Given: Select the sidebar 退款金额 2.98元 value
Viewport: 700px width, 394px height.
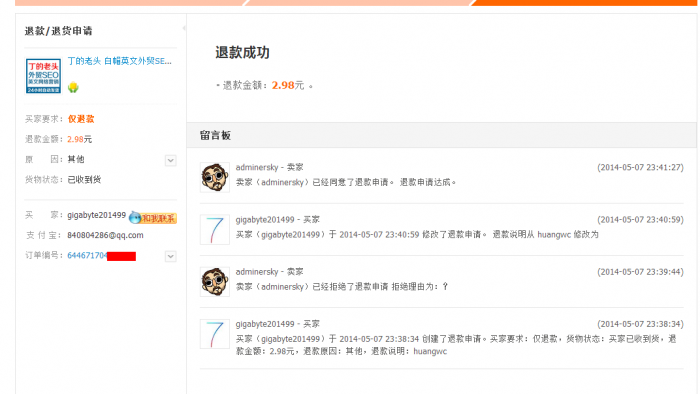Looking at the screenshot, I should pos(79,139).
